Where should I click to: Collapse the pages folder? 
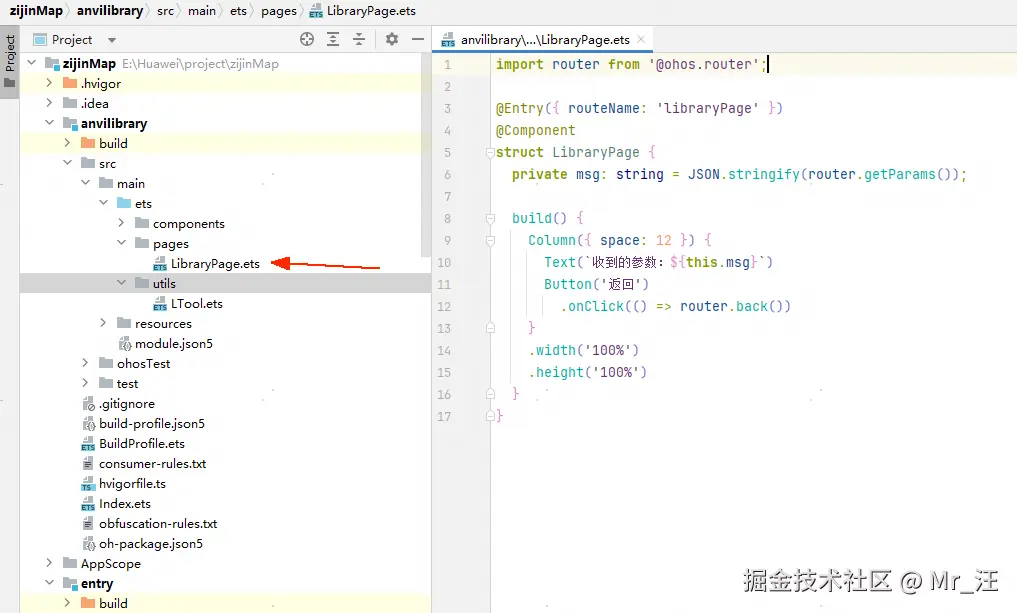coord(122,243)
